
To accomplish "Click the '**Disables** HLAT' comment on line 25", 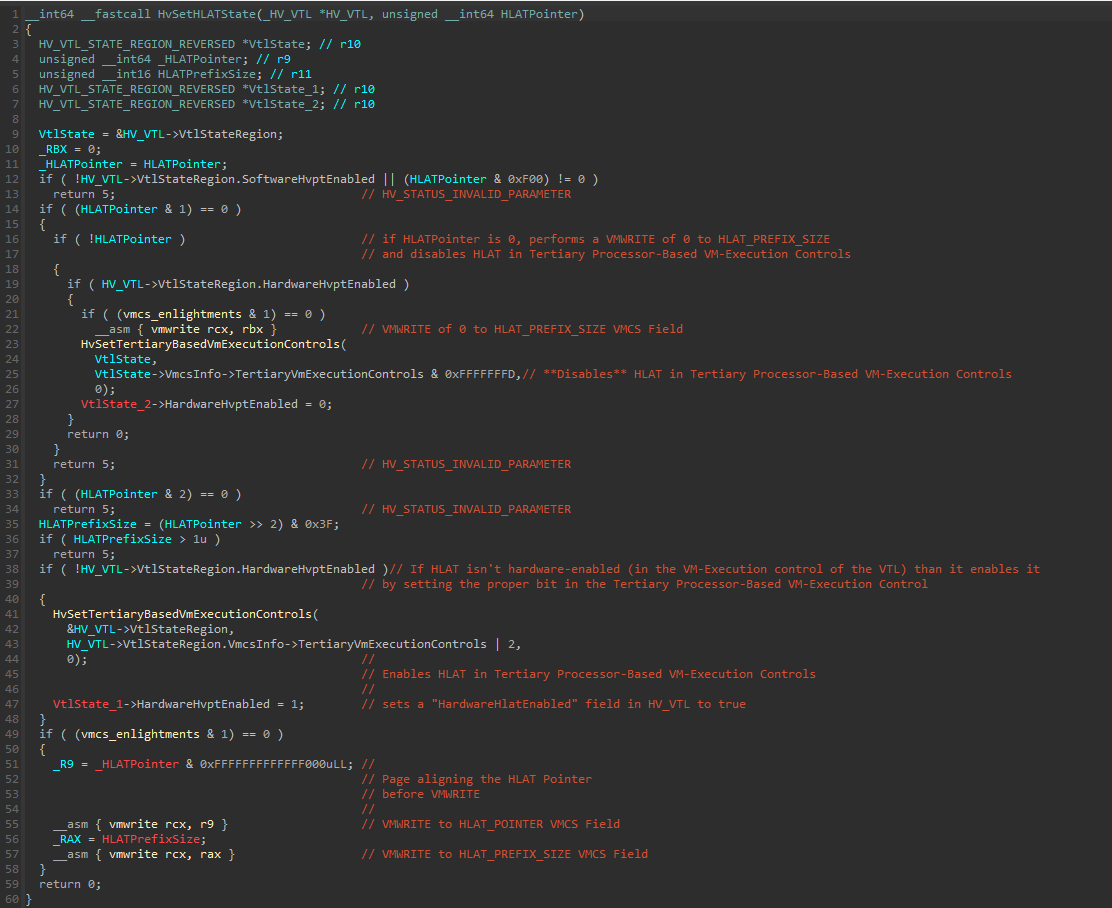I will (x=767, y=374).
